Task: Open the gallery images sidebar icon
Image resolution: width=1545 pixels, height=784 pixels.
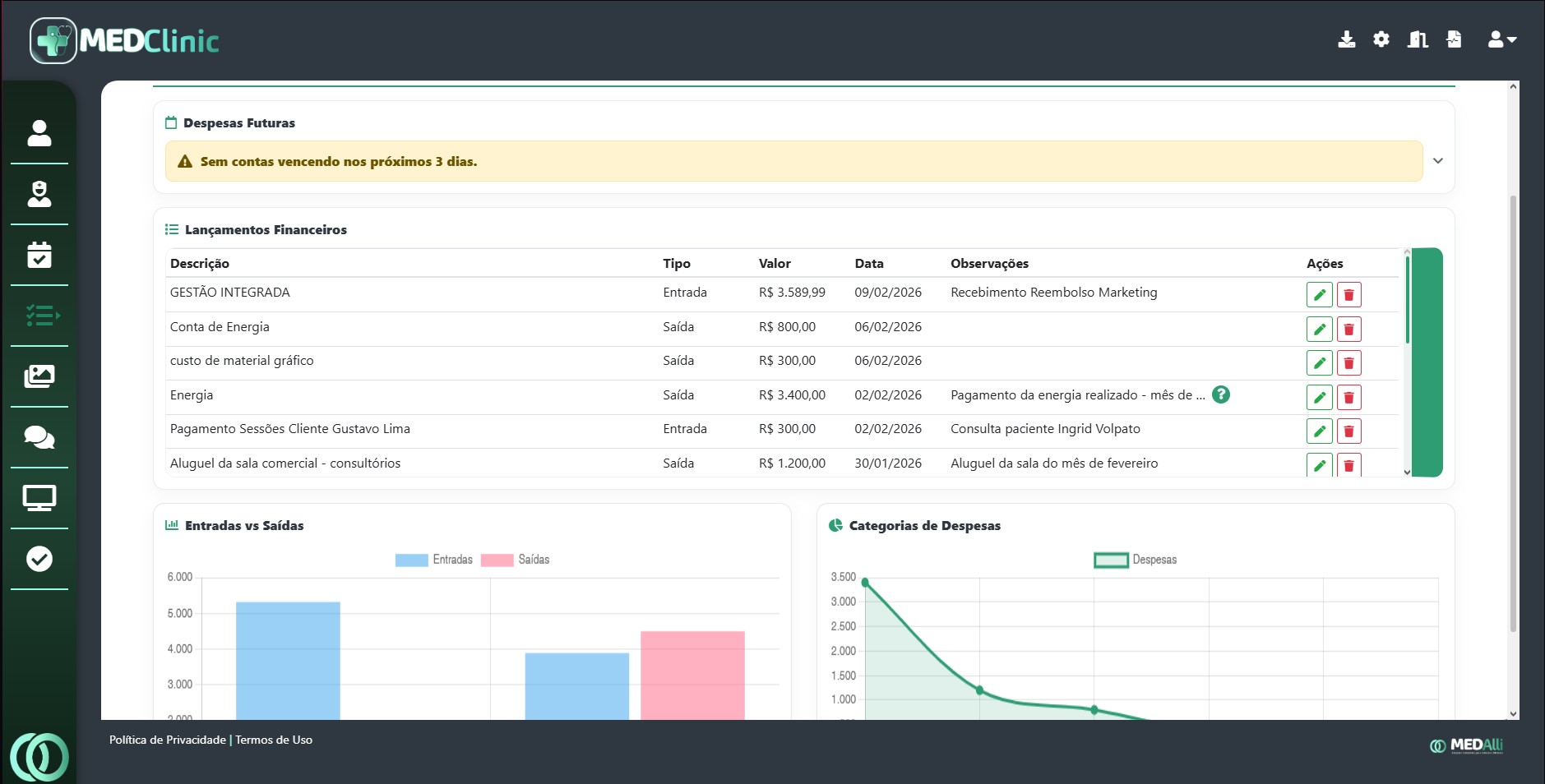Action: [39, 376]
